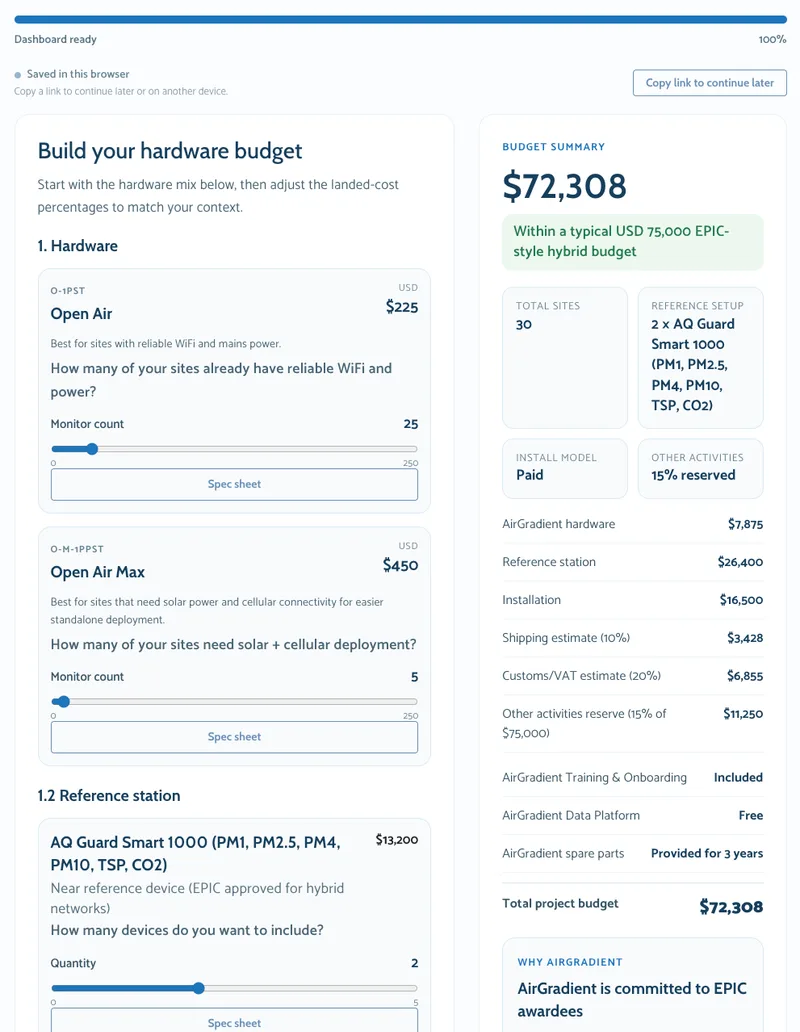Click the Customs/VAT estimate (20%) row
This screenshot has height=1032, width=800.
pos(632,676)
